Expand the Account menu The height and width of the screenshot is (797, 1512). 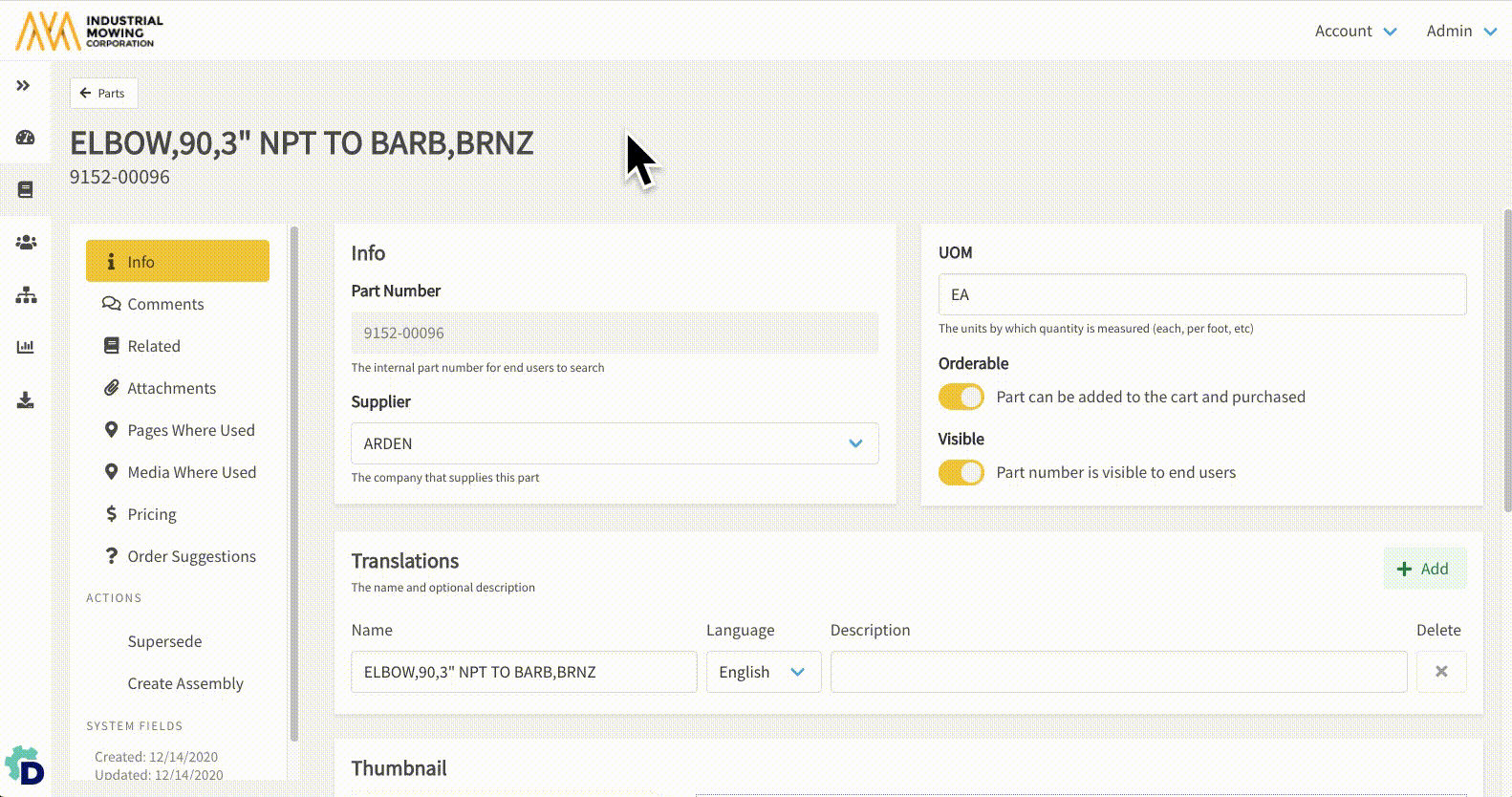(x=1354, y=32)
